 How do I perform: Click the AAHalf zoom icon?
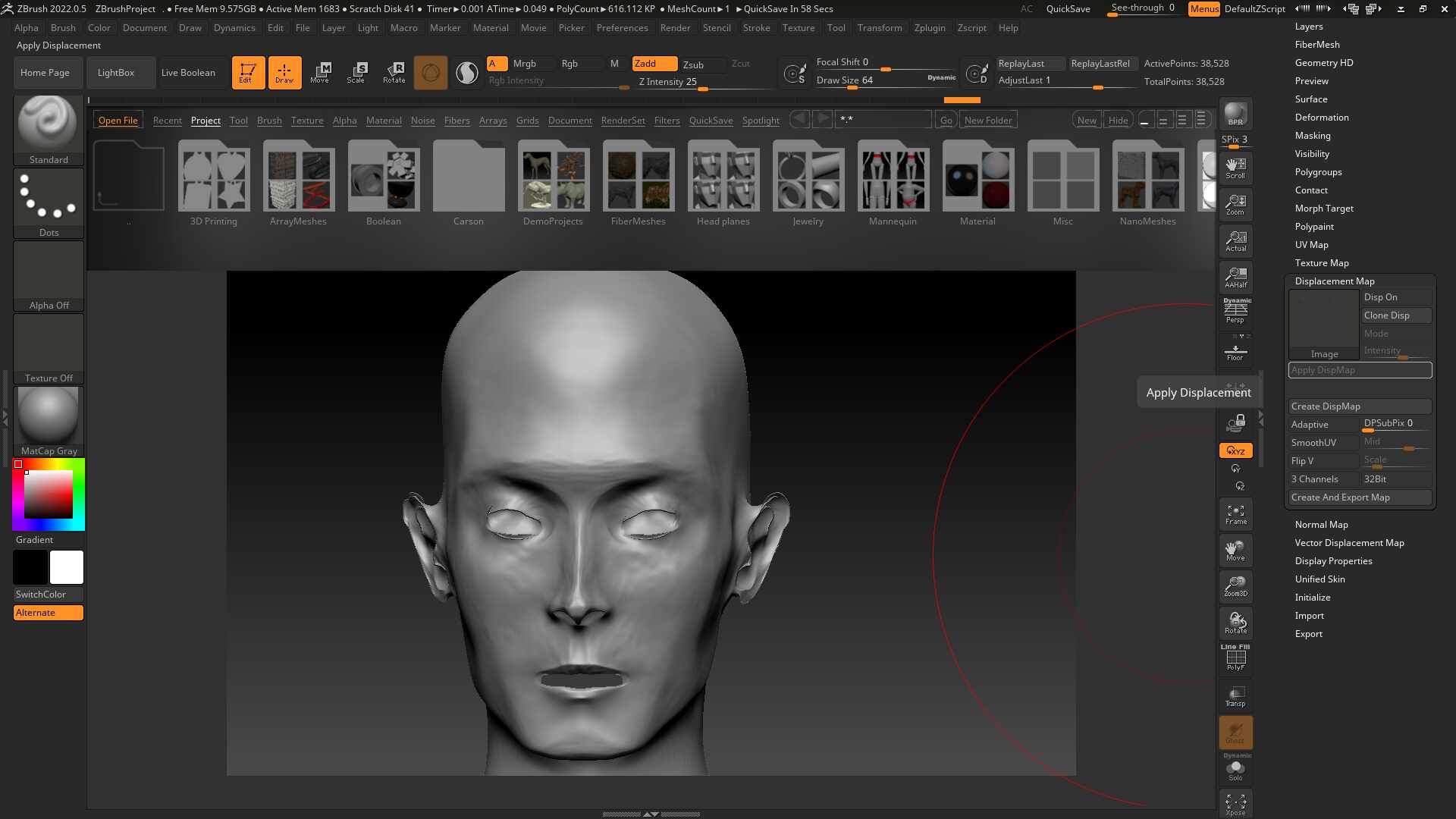pyautogui.click(x=1235, y=277)
